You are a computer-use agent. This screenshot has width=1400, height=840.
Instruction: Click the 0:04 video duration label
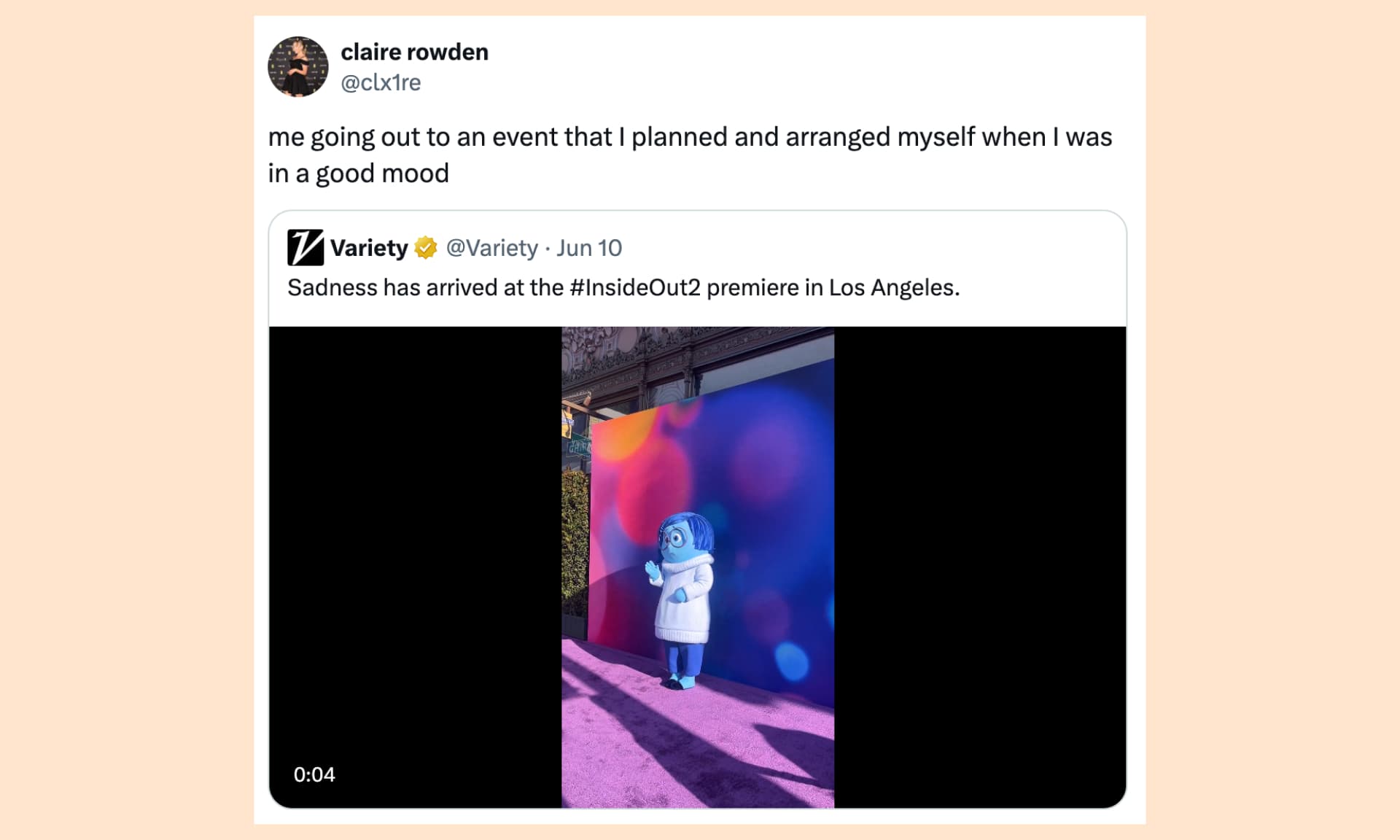[x=314, y=774]
